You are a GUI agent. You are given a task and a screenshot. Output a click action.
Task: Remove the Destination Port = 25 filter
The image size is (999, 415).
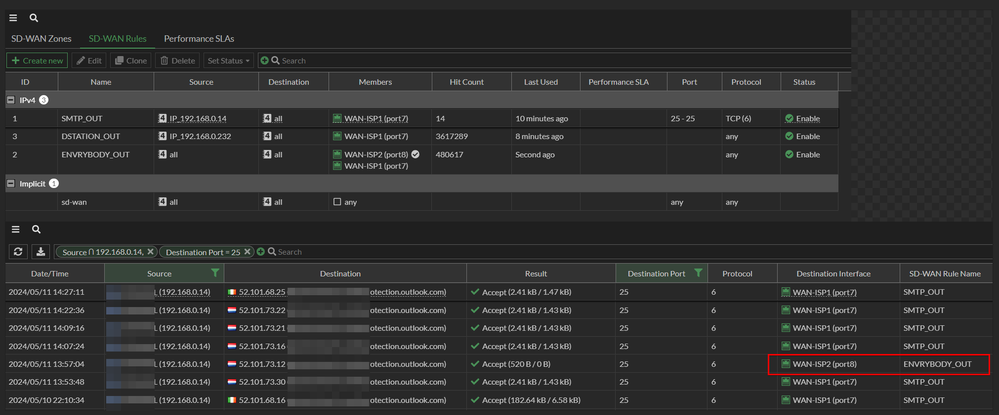[x=248, y=252]
